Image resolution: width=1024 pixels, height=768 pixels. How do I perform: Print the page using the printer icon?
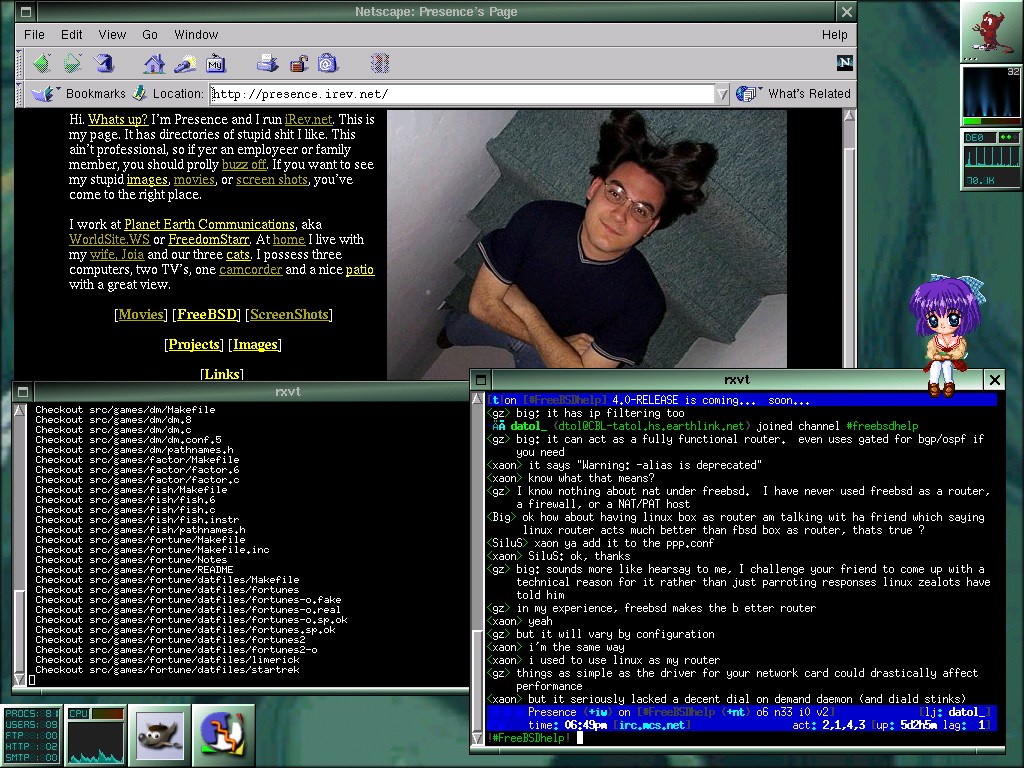(267, 64)
